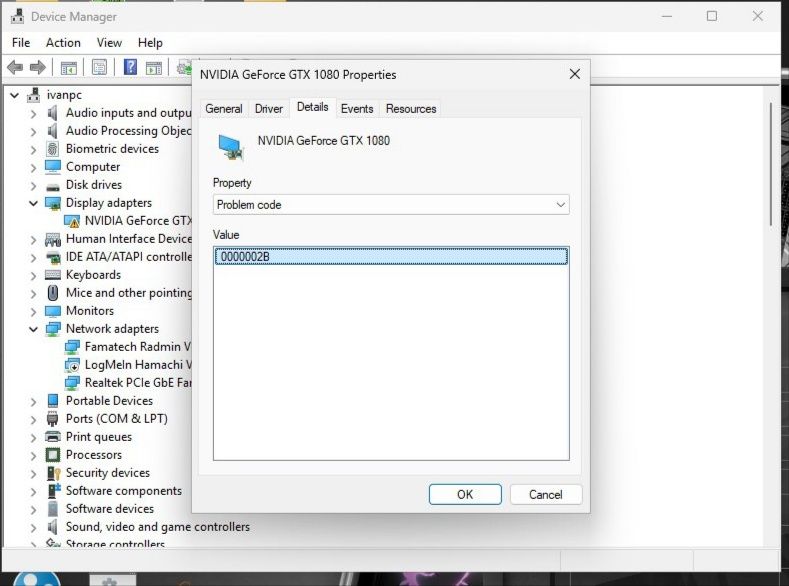The width and height of the screenshot is (789, 586).
Task: Maximize the Device Manager window
Action: tap(712, 16)
